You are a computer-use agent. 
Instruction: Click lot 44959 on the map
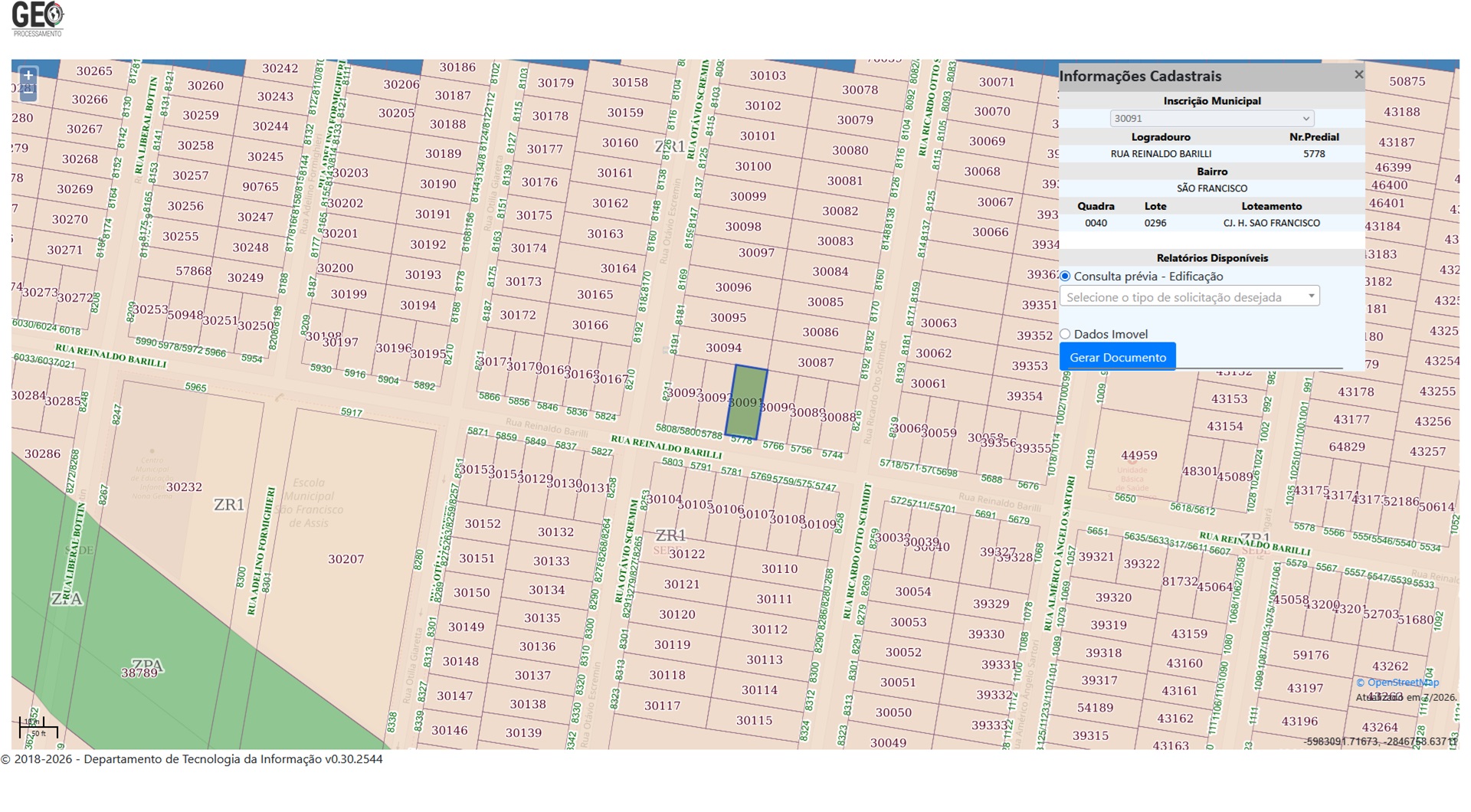point(1139,455)
